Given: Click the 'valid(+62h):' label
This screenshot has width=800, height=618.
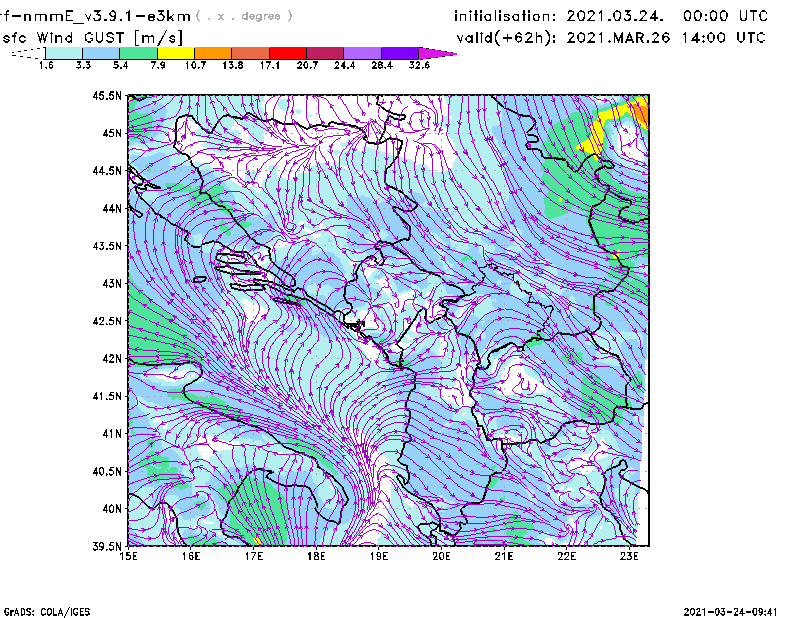Looking at the screenshot, I should click(506, 38).
